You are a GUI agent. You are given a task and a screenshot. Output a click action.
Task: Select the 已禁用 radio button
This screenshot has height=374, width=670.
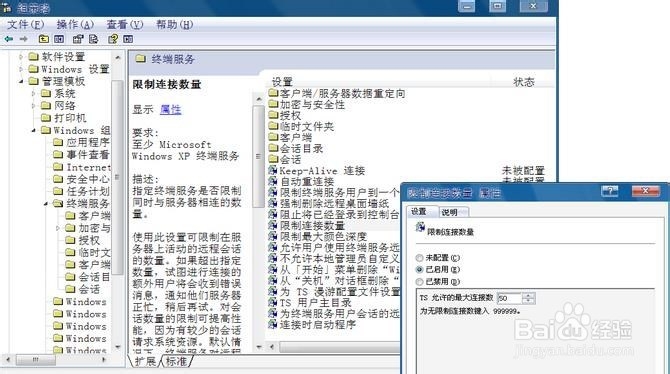pos(419,282)
